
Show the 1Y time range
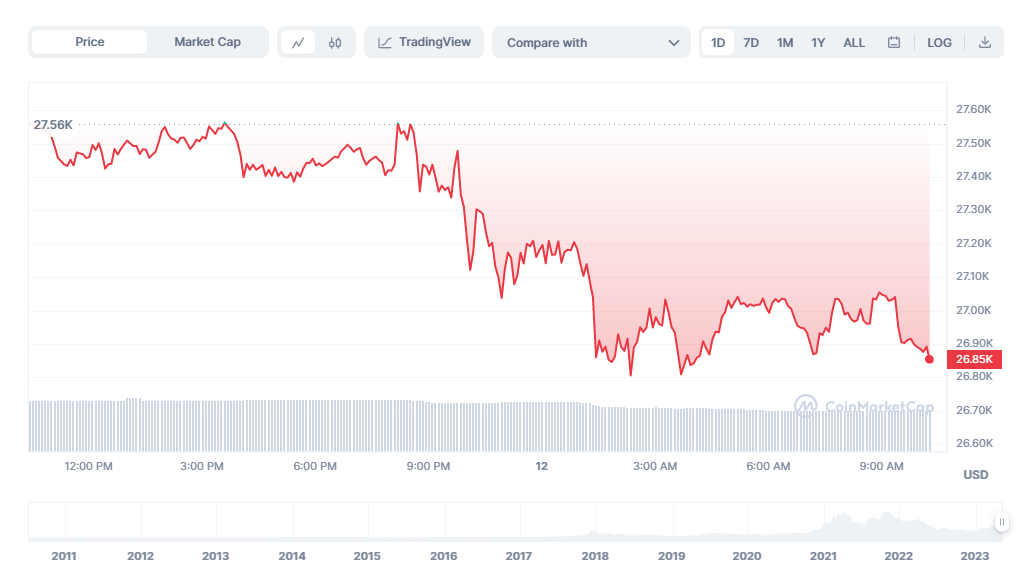coord(818,43)
